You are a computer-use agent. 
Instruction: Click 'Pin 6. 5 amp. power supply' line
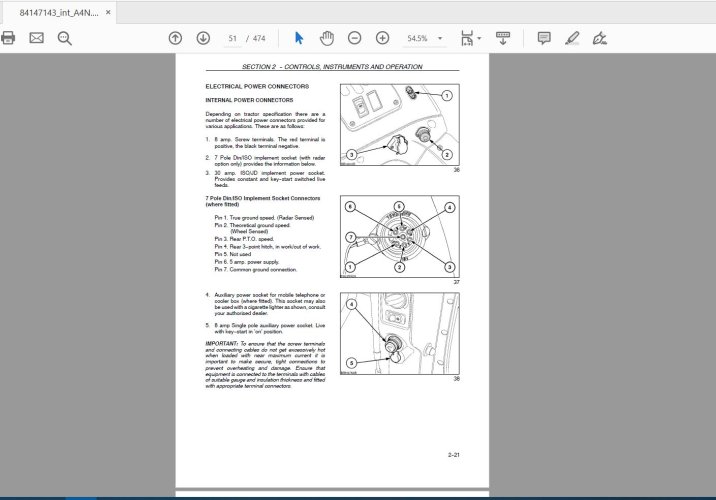(247, 262)
